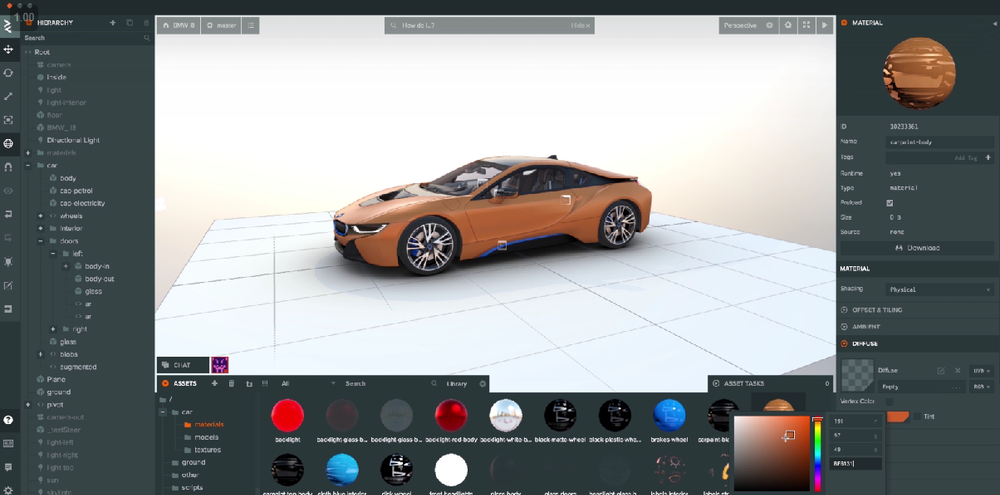Screen dimensions: 1000x495
Task: Click the focus eye icon in toolbar
Action: click(x=8, y=191)
